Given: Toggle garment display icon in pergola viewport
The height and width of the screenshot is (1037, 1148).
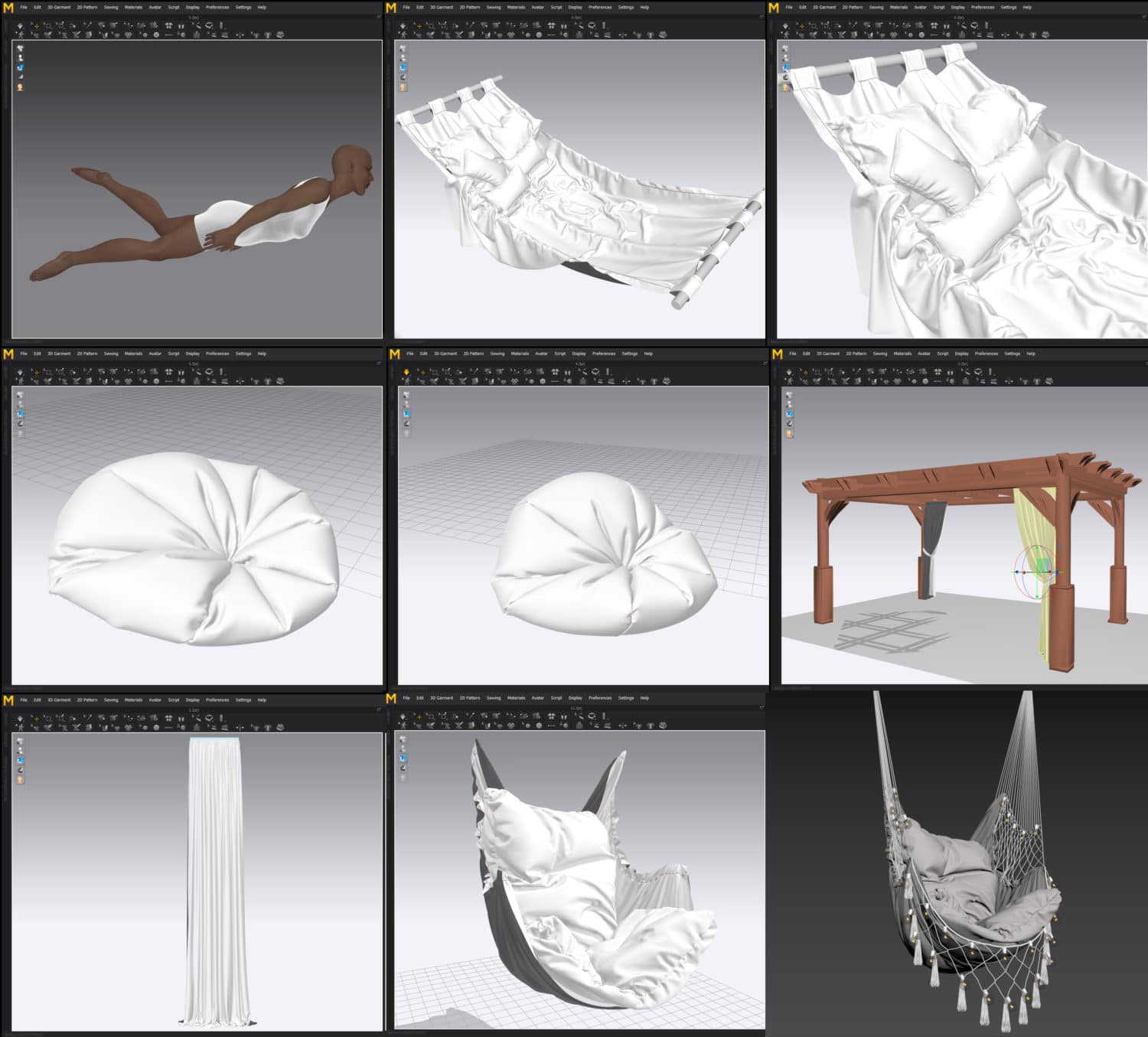Looking at the screenshot, I should coord(788,395).
